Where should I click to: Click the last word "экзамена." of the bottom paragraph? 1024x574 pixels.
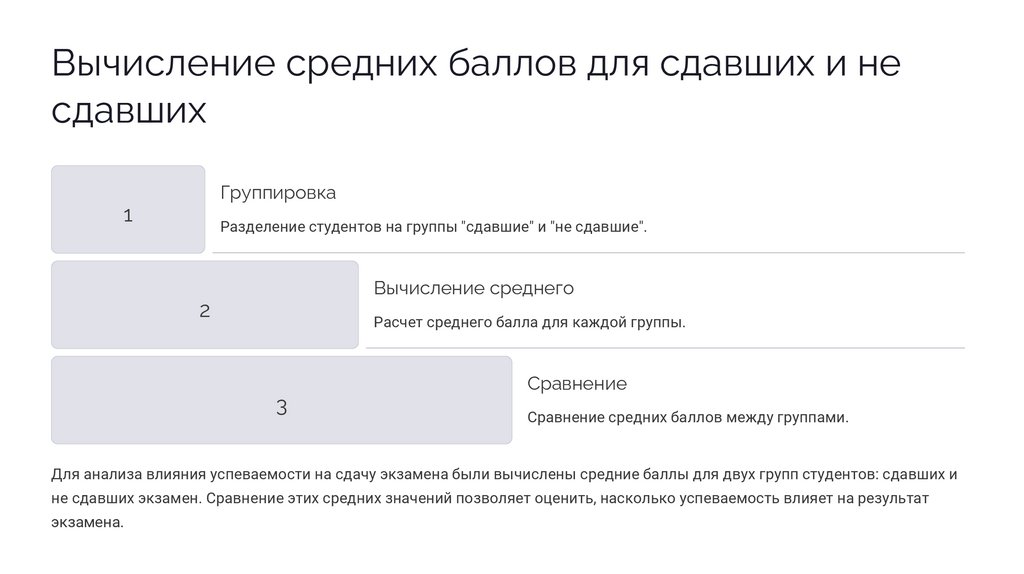(x=86, y=522)
